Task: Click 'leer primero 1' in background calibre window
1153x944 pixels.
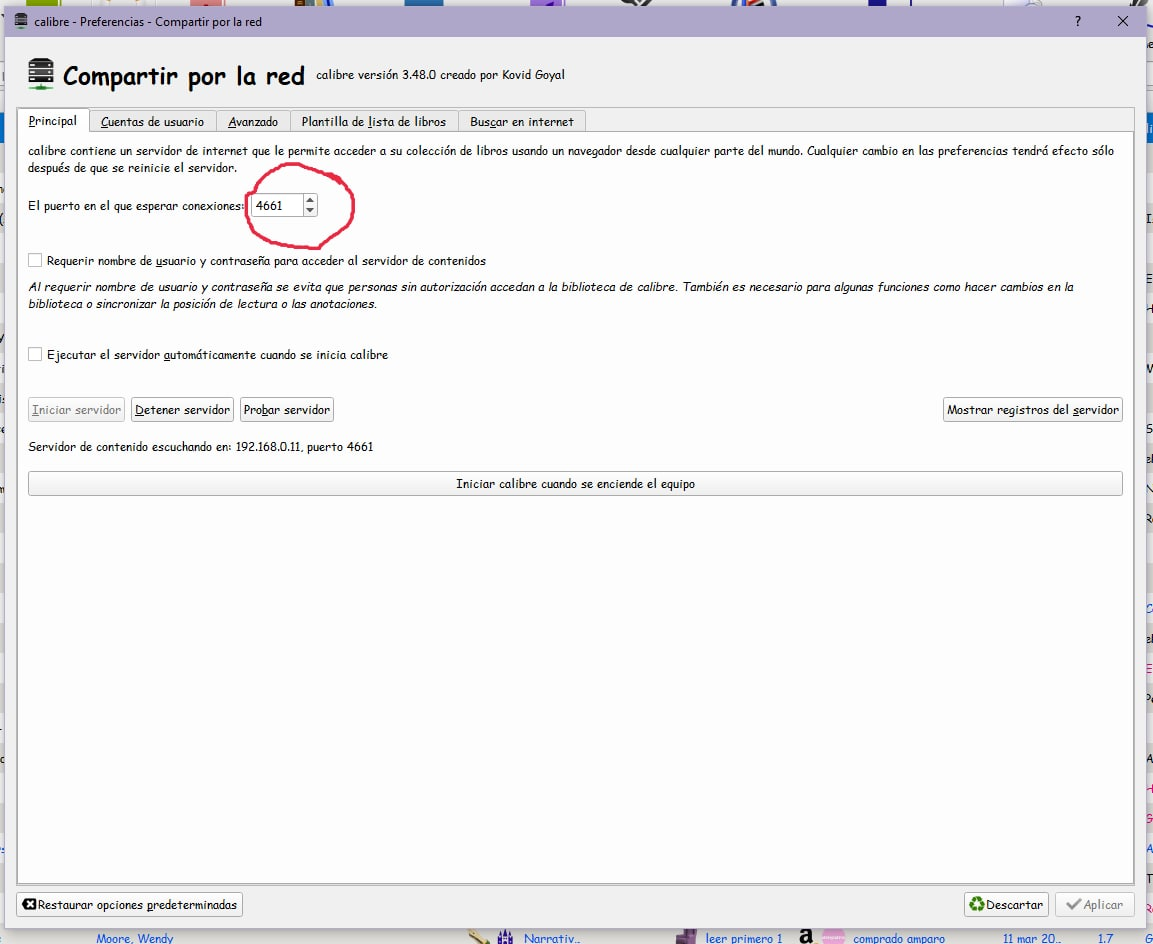Action: (743, 938)
